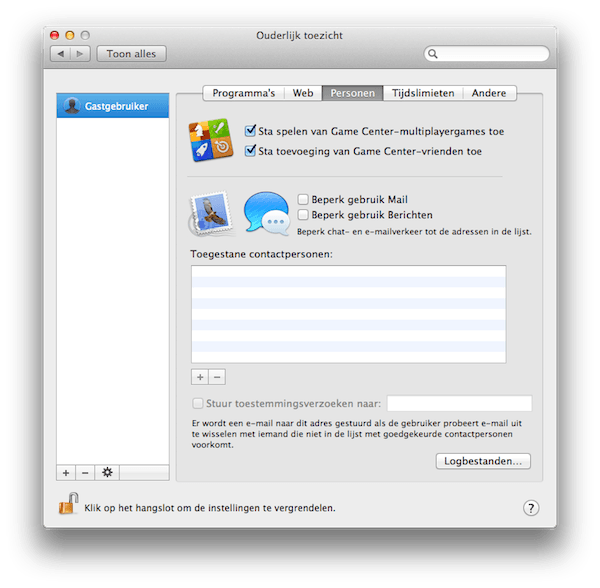Click the Game Center icon

tap(211, 140)
